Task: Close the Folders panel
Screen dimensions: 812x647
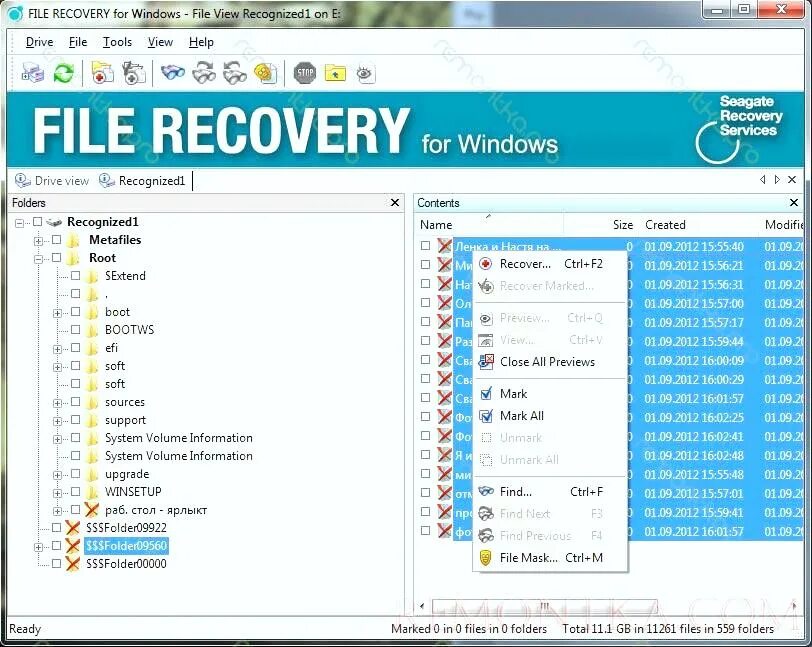Action: (x=395, y=203)
